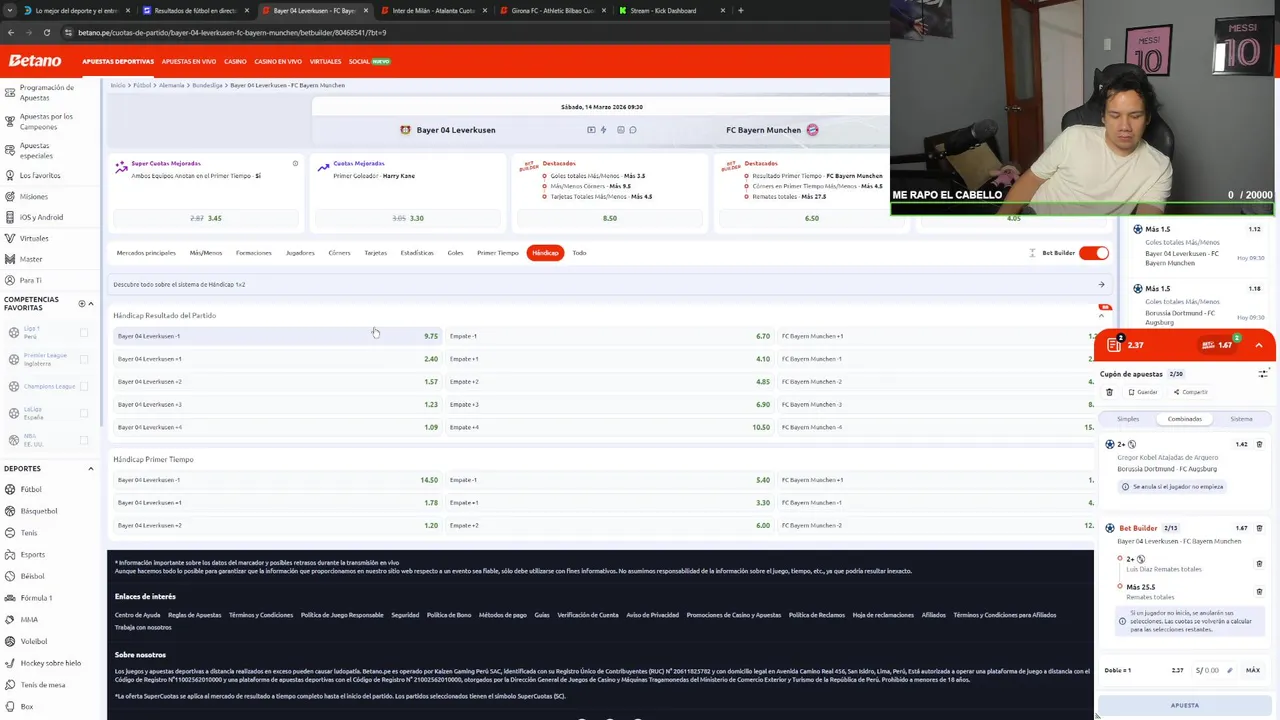
Task: Collapse Competencias Favoritas section
Action: [x=91, y=303]
